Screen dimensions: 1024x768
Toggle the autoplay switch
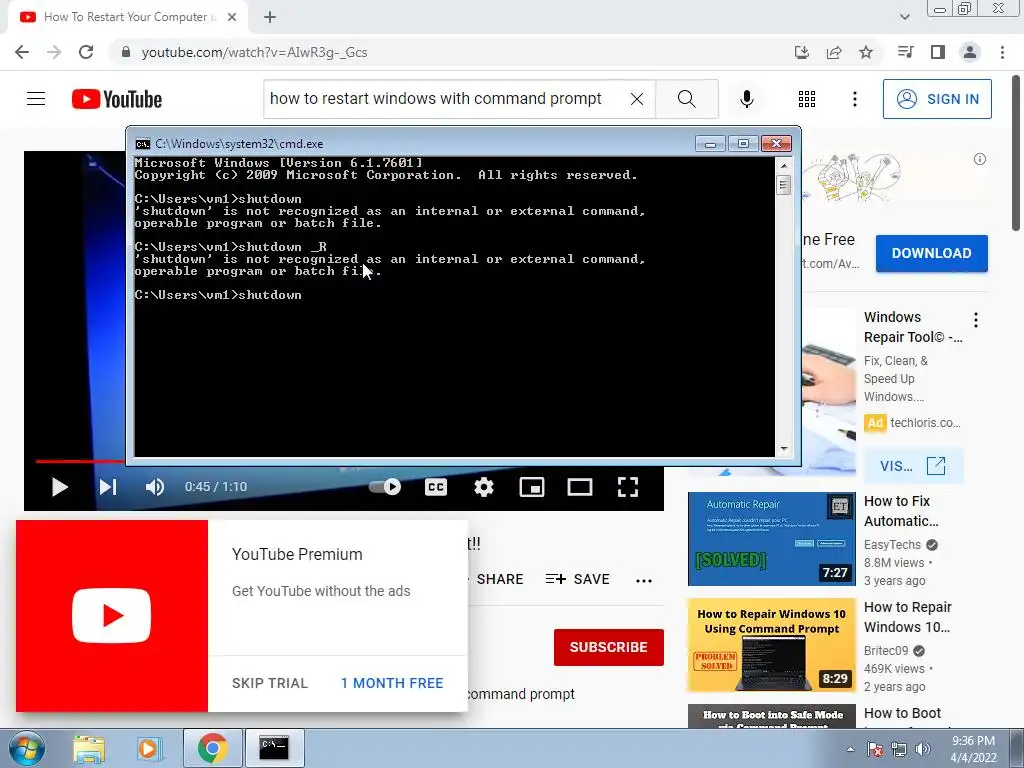point(385,487)
